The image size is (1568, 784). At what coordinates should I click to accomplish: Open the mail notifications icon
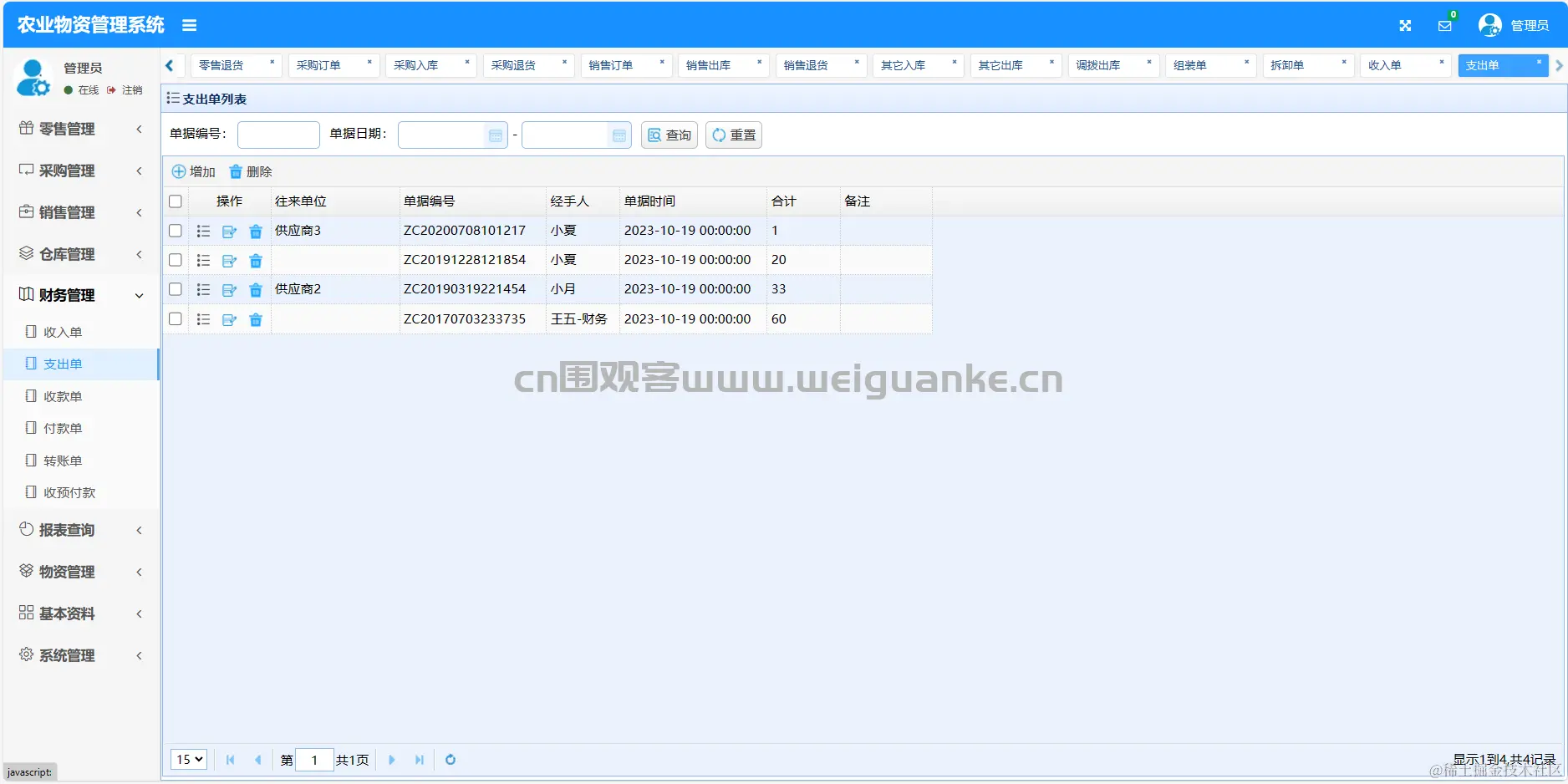pyautogui.click(x=1444, y=26)
